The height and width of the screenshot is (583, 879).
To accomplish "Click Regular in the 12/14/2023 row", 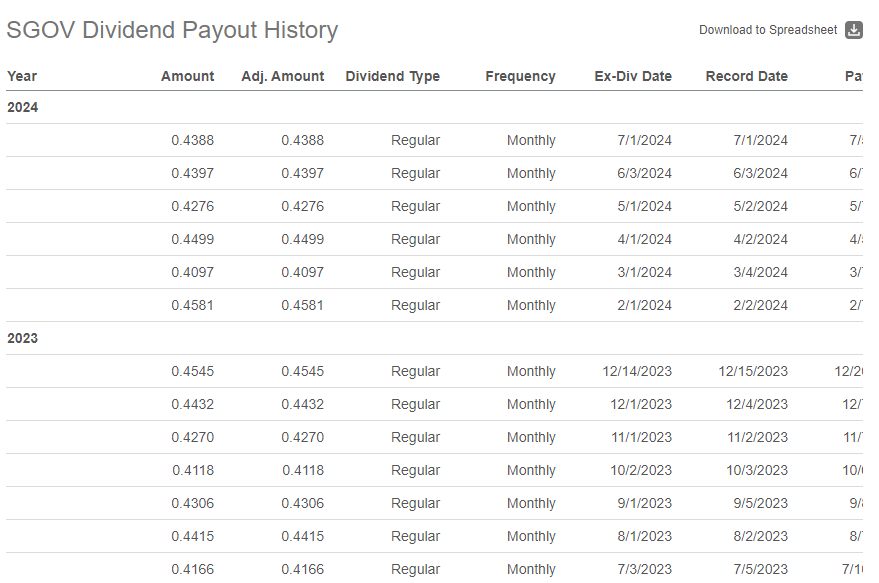I will pos(415,371).
